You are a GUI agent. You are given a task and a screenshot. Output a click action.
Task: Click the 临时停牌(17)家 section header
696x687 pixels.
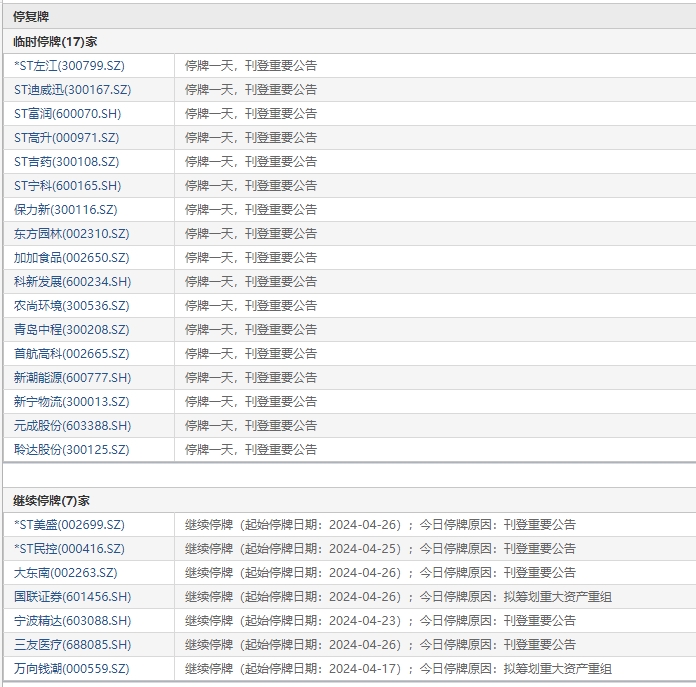click(55, 42)
